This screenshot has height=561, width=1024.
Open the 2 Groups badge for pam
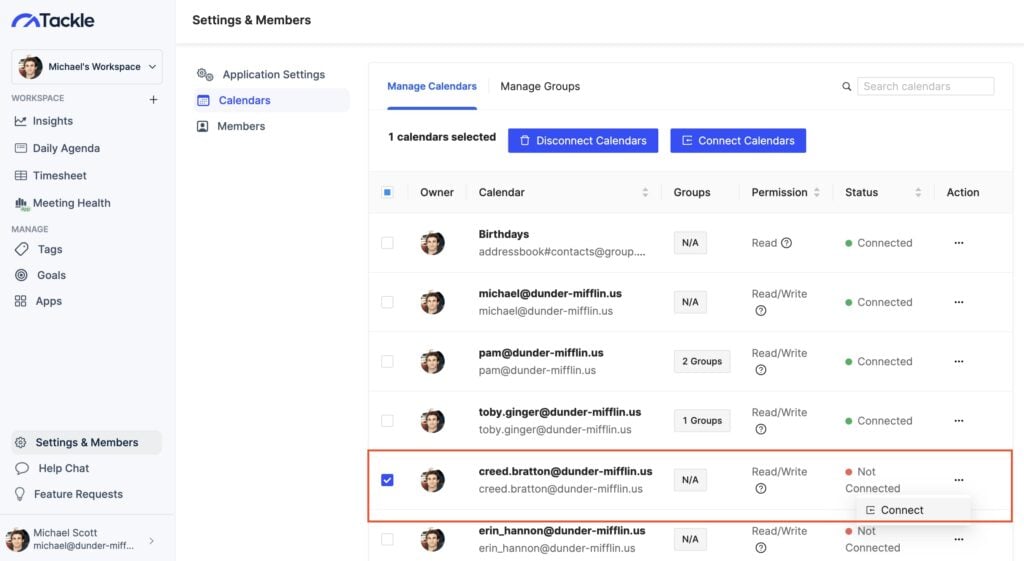point(702,361)
